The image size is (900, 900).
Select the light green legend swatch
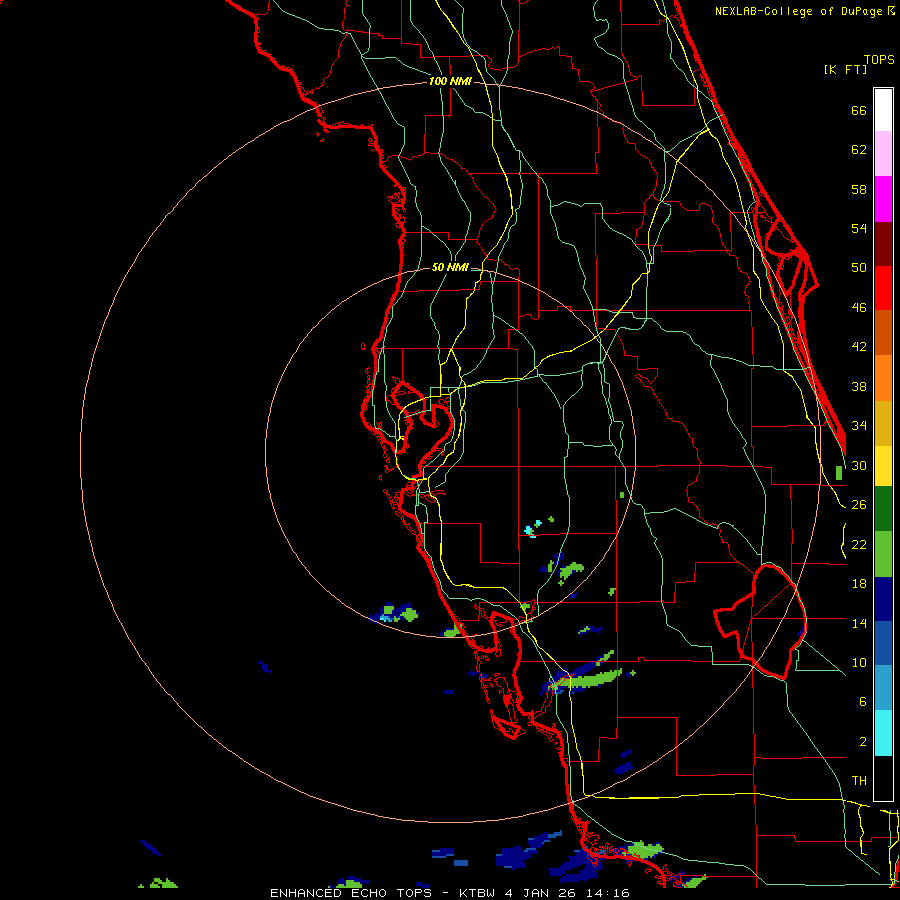(x=883, y=554)
